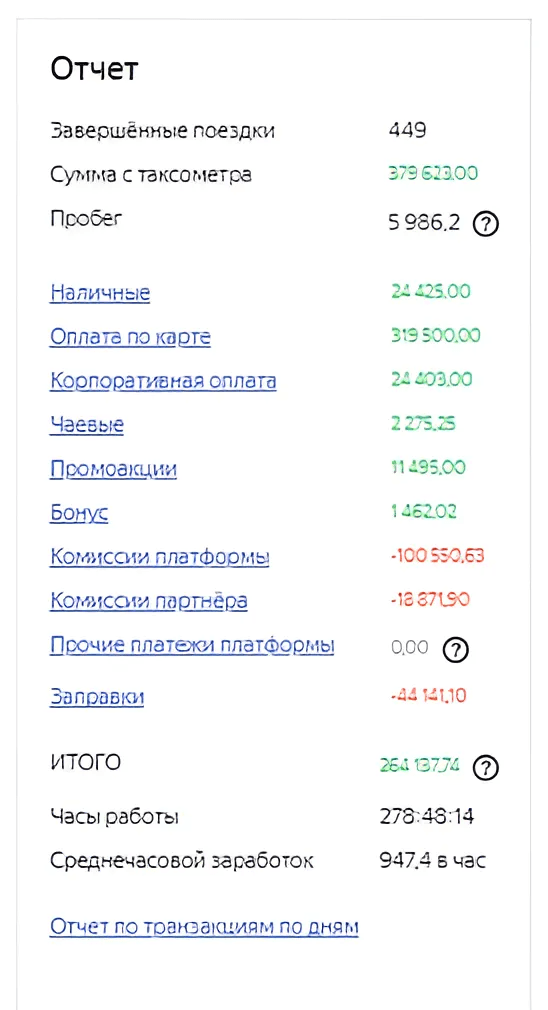The width and height of the screenshot is (548, 1010).
Task: Open the Заправки link
Action: tap(97, 697)
